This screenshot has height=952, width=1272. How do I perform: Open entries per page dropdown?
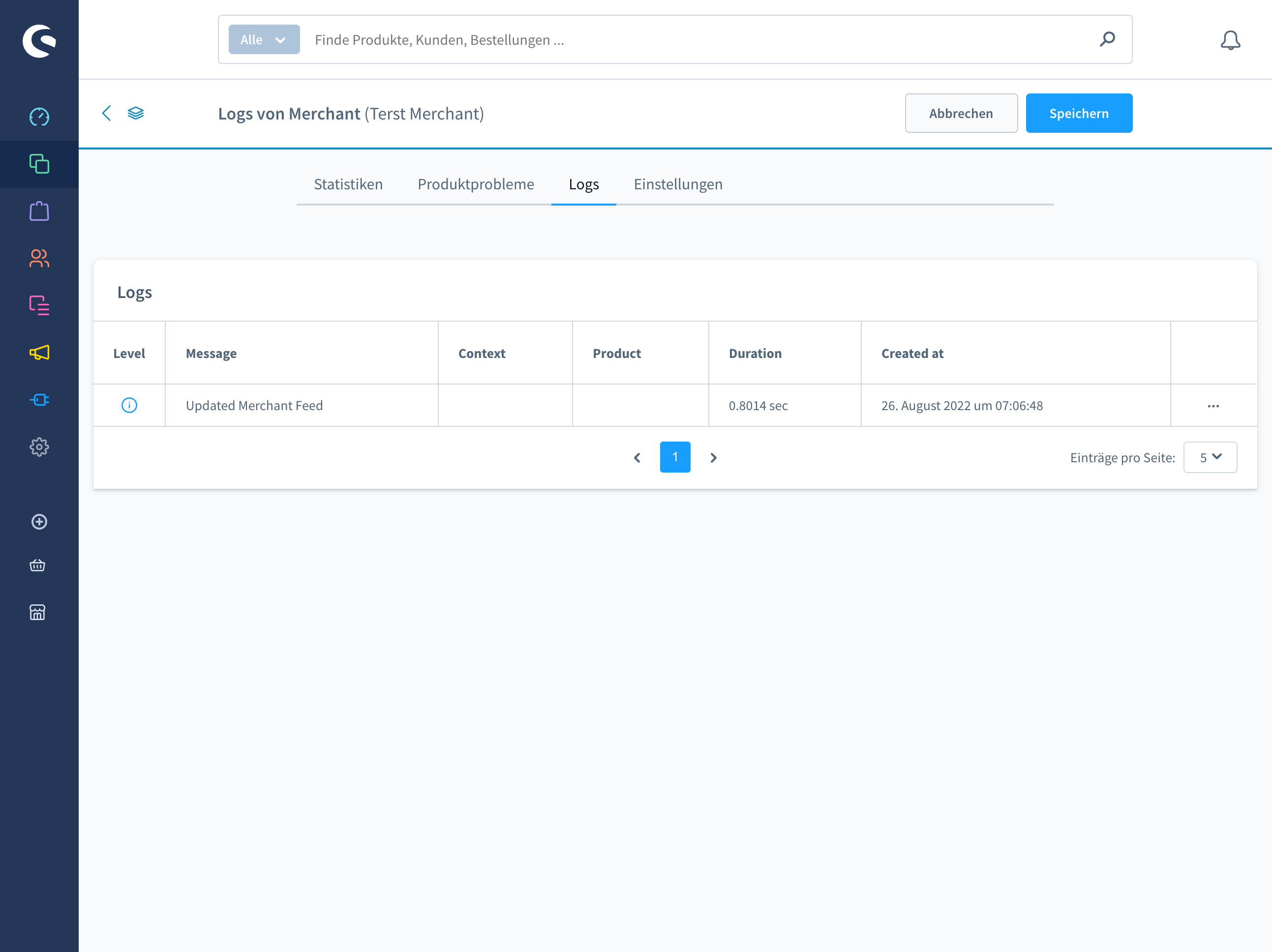(x=1210, y=457)
